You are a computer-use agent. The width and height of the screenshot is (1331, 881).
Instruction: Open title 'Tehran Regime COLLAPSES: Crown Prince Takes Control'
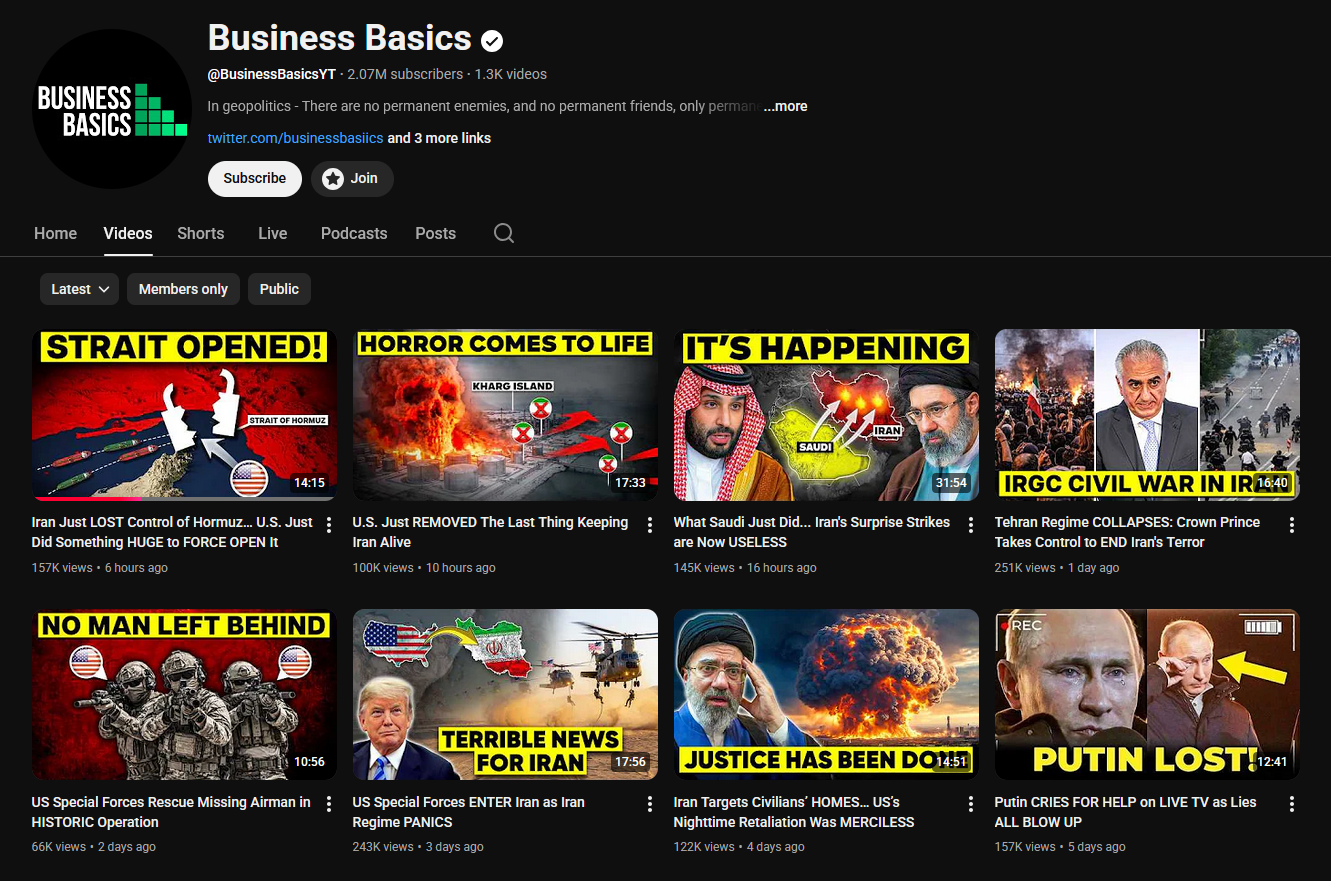coord(1127,532)
